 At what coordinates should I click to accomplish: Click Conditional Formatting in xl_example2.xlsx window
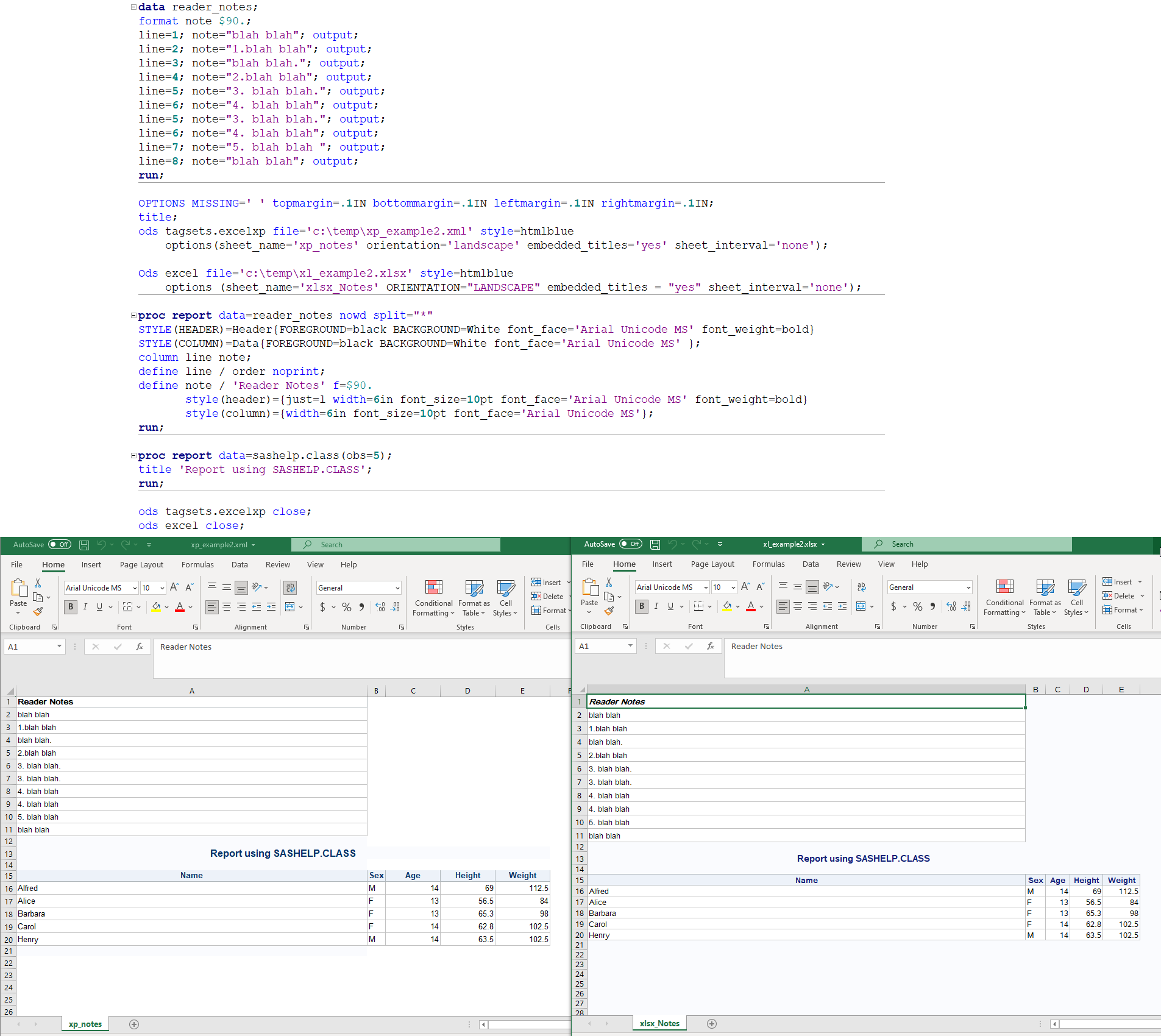coord(1004,597)
